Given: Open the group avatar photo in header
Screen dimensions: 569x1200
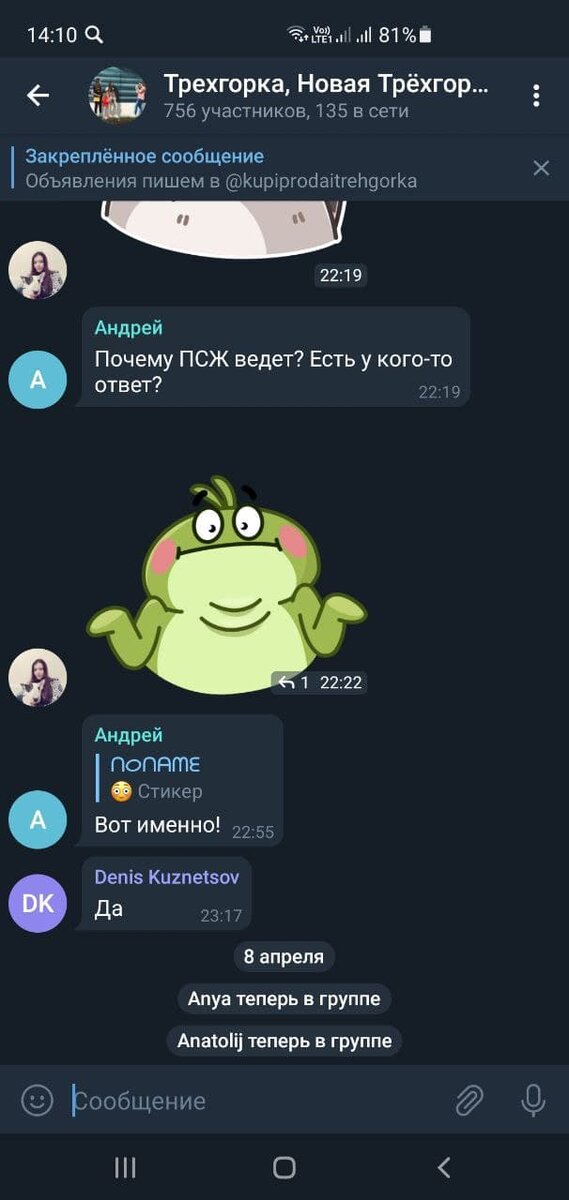Looking at the screenshot, I should point(117,95).
